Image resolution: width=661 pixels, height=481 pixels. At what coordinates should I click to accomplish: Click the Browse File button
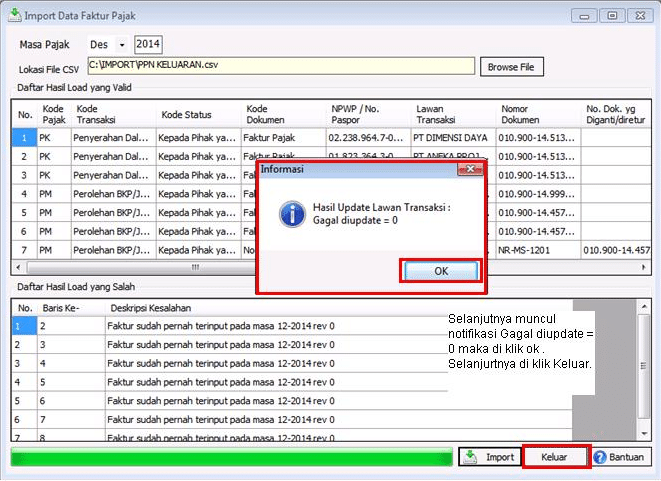point(513,67)
